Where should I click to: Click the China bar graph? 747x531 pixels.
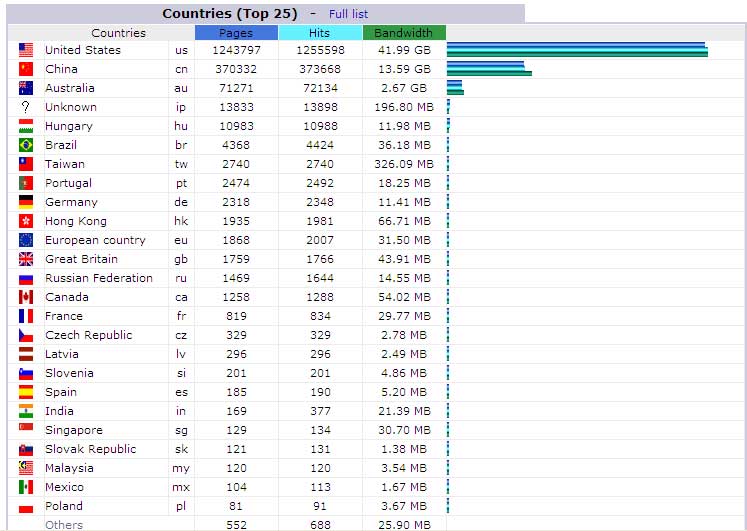pos(489,69)
